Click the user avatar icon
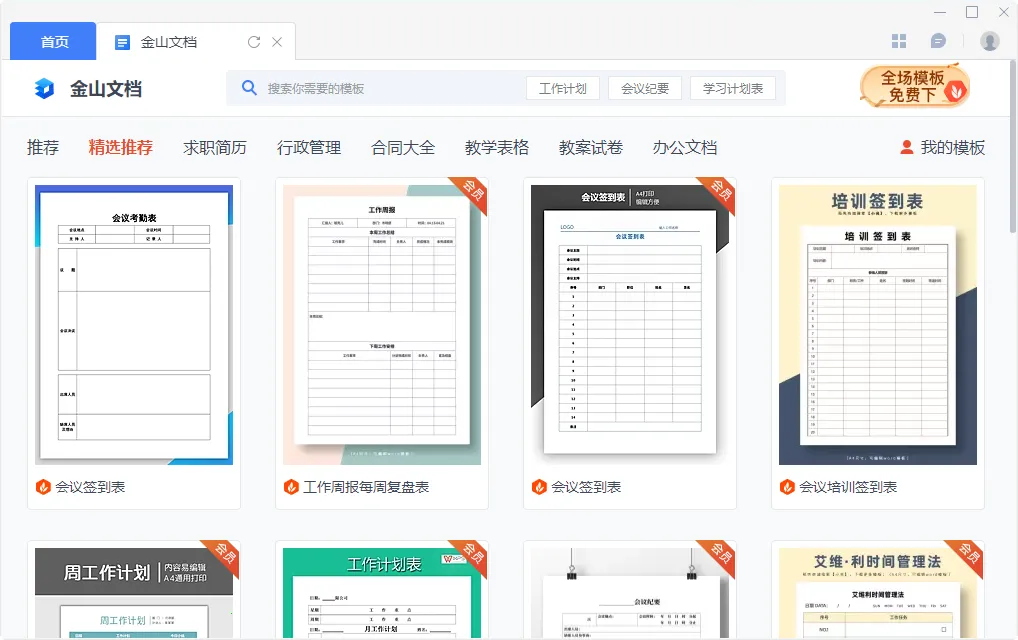This screenshot has height=640, width=1018. 989,41
